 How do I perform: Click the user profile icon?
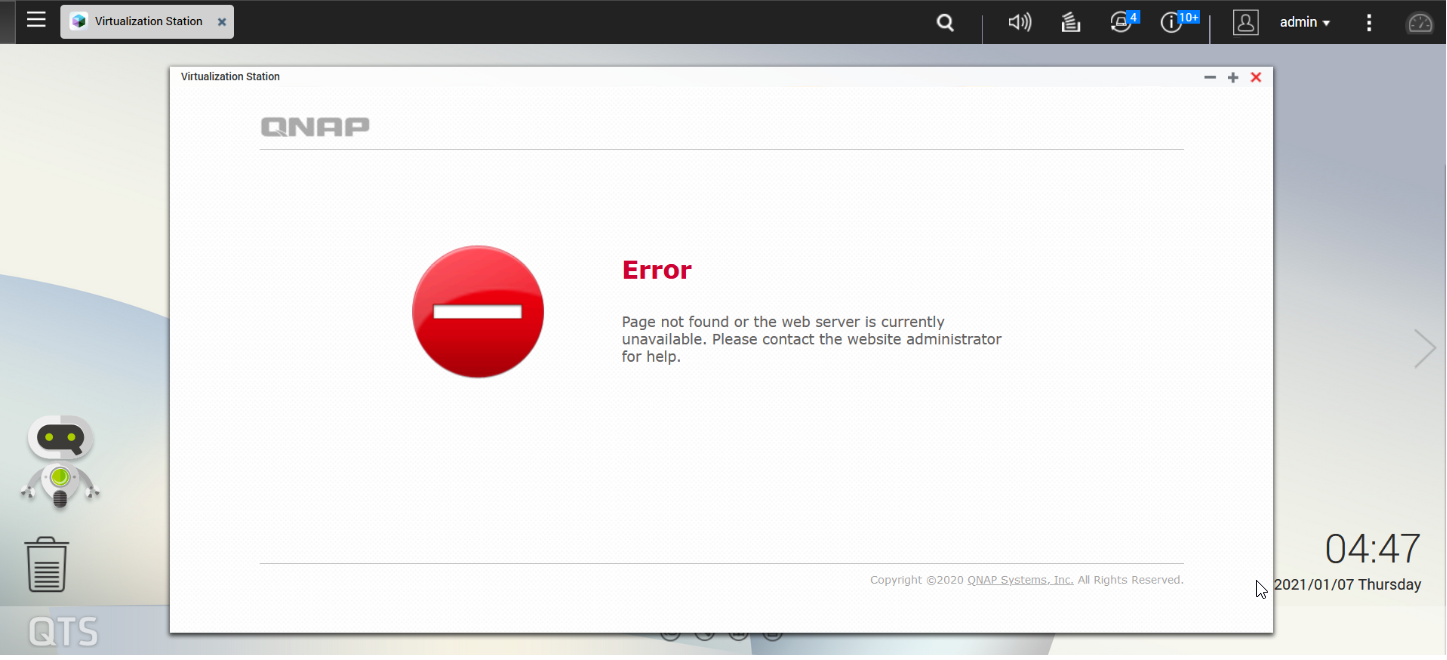[x=1245, y=22]
